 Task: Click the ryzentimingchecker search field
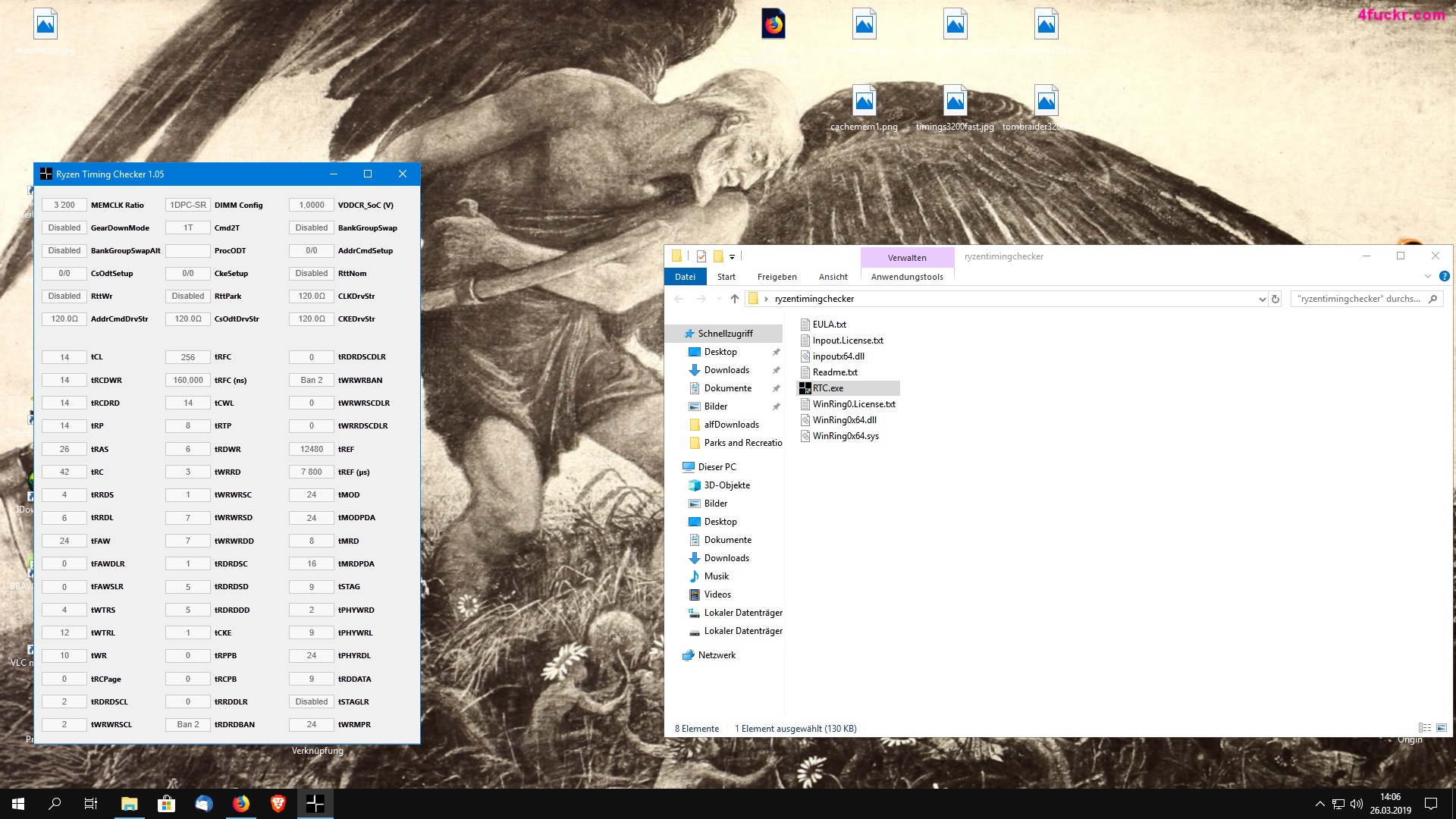click(x=1358, y=299)
